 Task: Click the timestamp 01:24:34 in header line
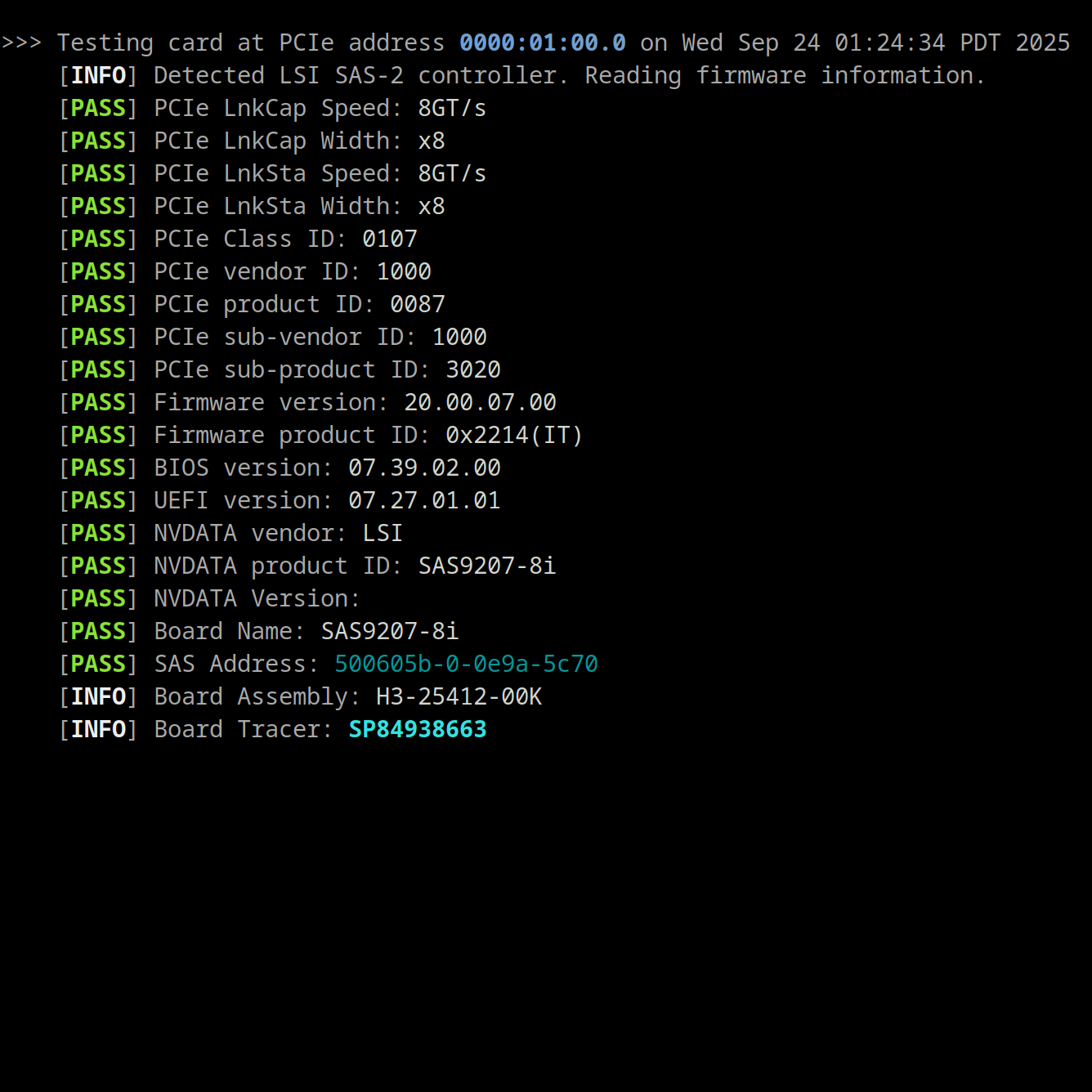[x=890, y=43]
